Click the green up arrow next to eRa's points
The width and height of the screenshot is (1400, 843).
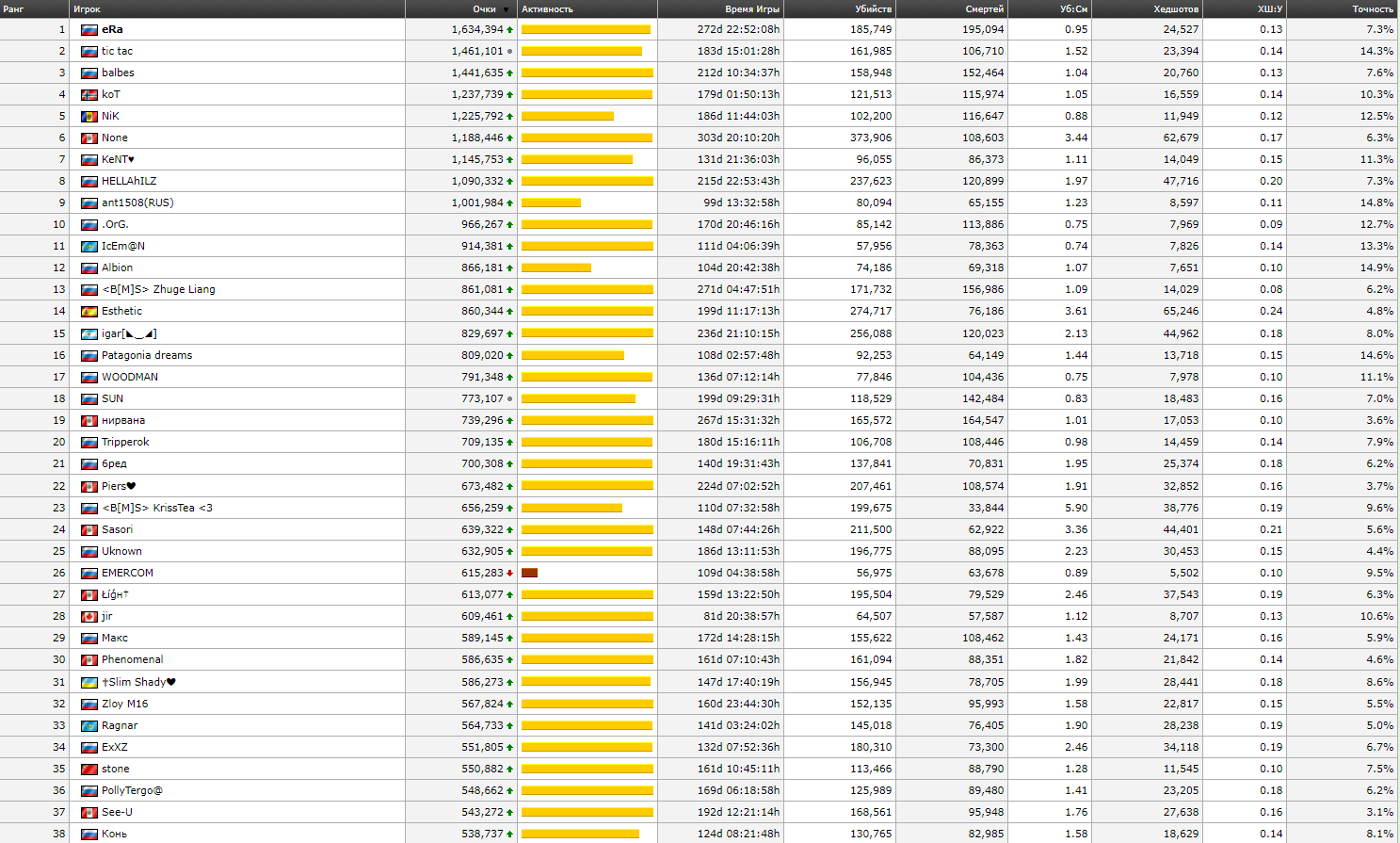click(x=510, y=30)
